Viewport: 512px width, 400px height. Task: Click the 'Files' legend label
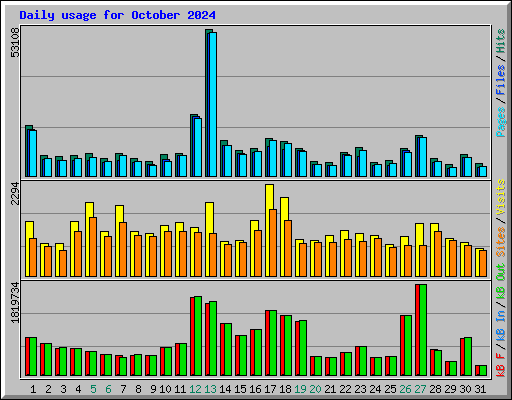[x=500, y=80]
